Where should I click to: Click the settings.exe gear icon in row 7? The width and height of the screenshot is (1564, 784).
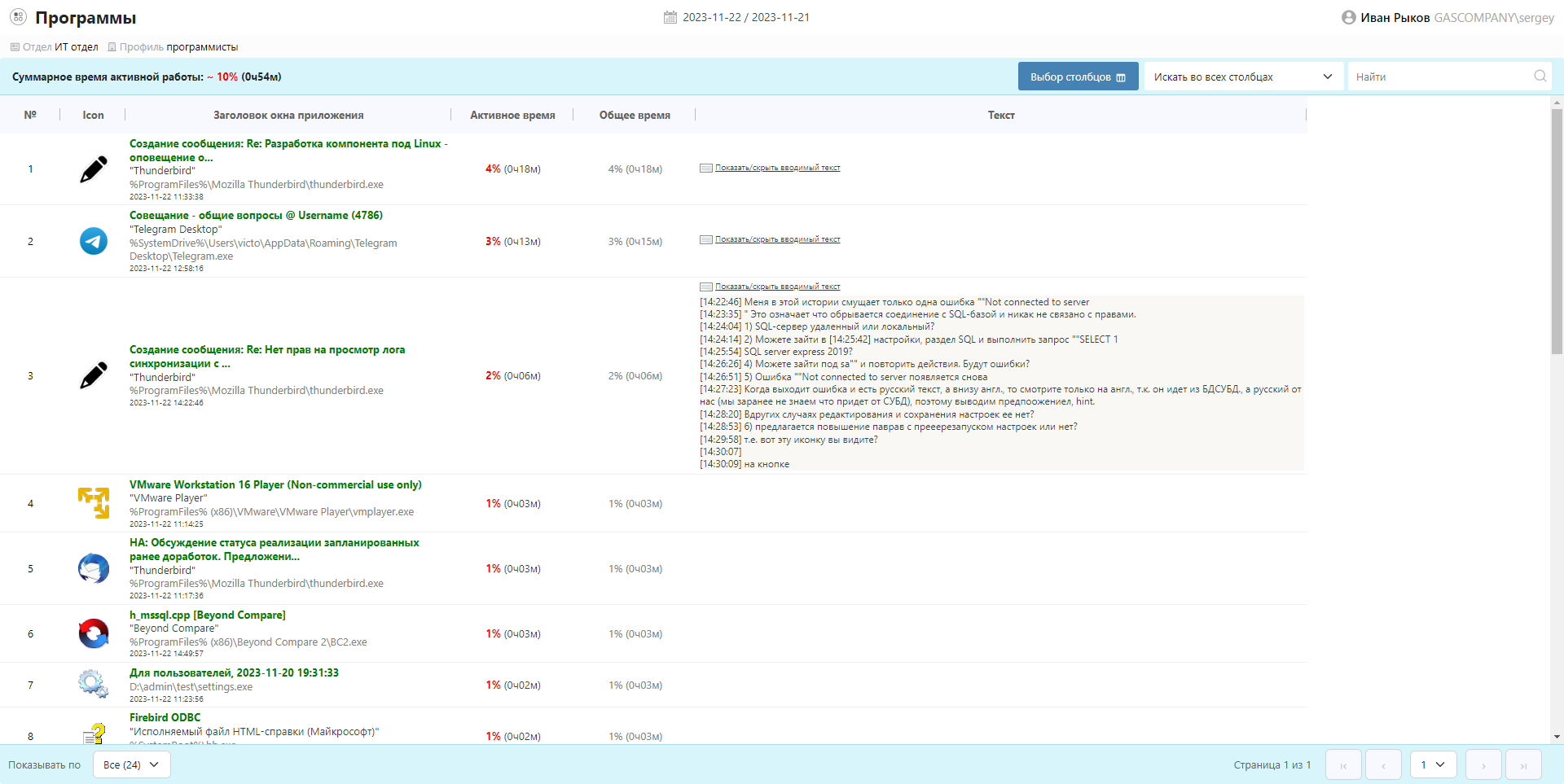click(94, 684)
